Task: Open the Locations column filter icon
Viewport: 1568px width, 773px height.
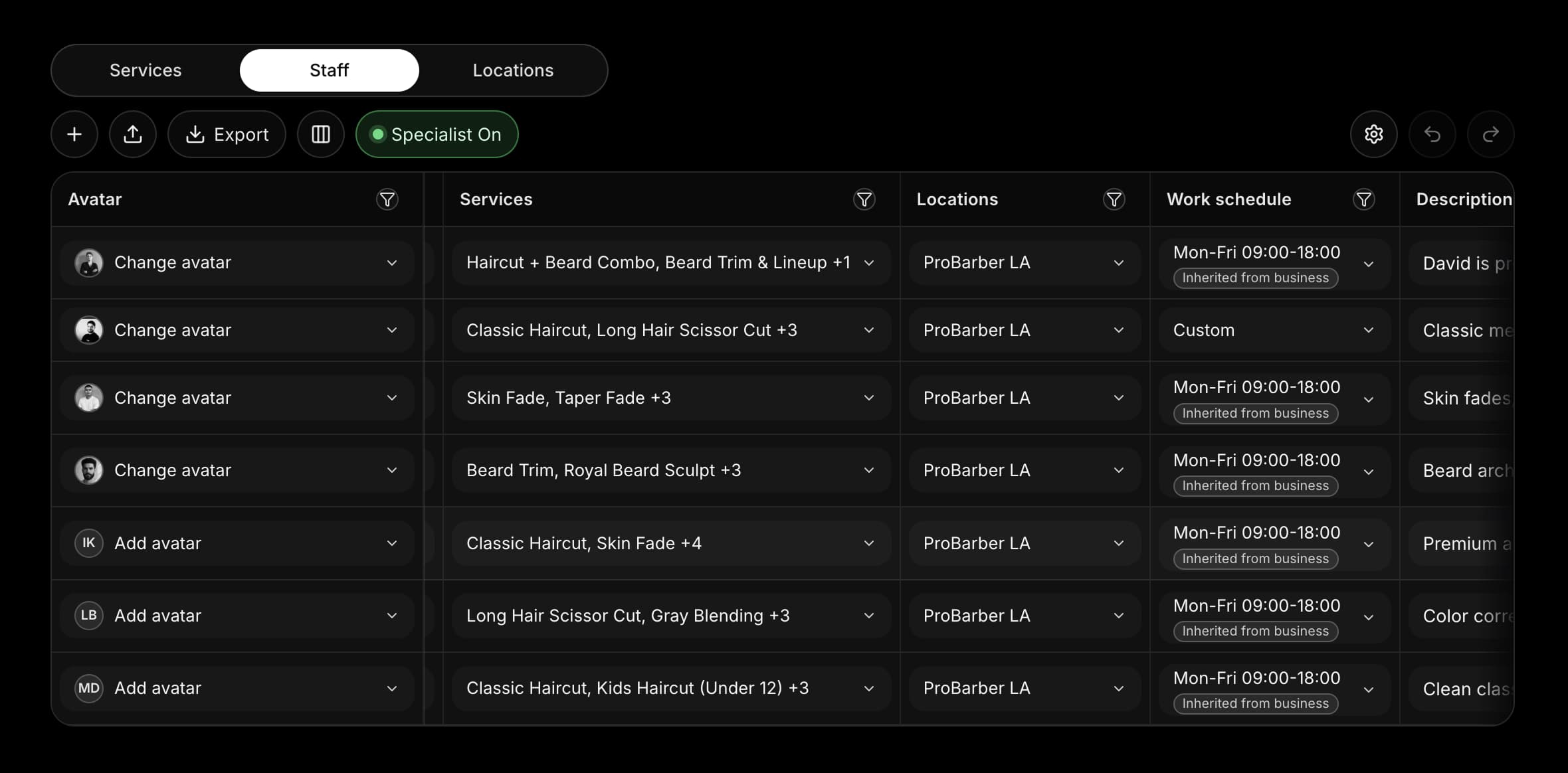Action: click(x=1114, y=199)
